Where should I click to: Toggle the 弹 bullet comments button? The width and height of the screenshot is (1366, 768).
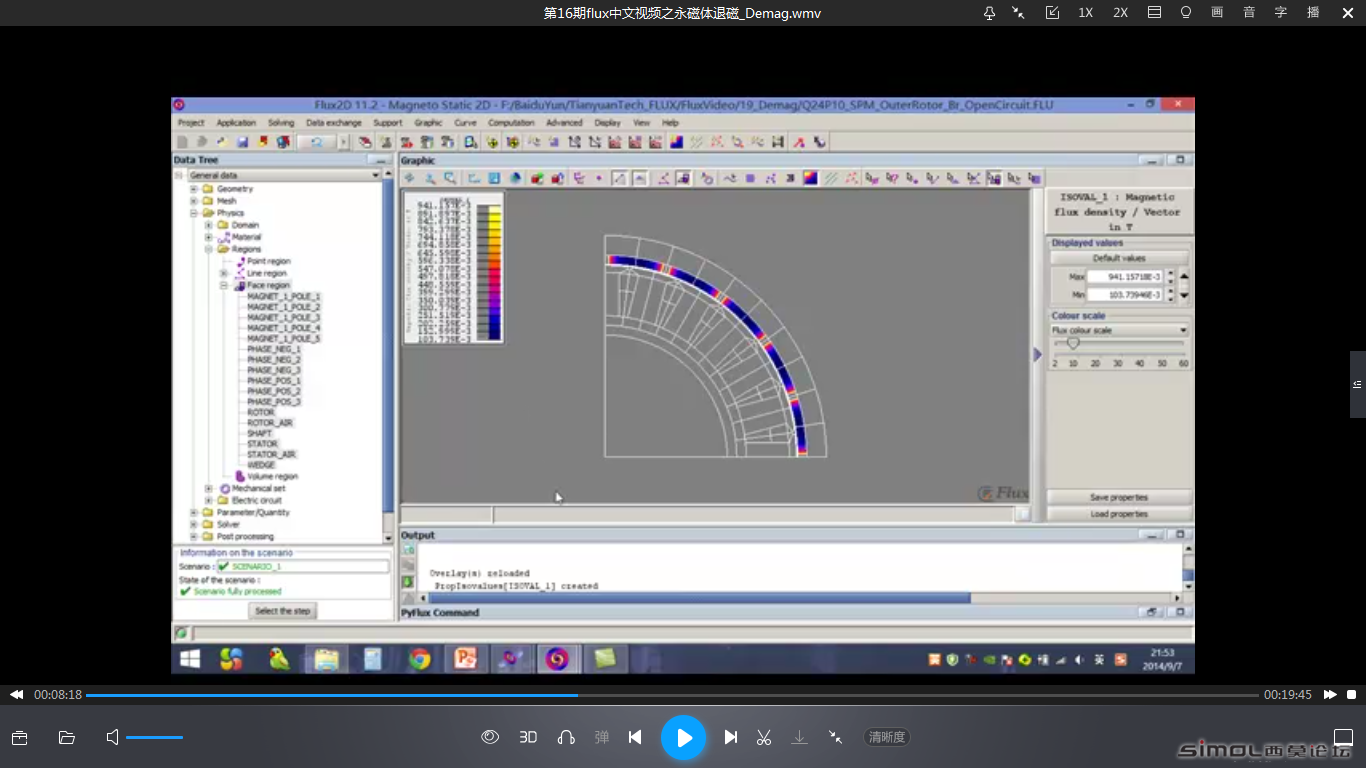(x=602, y=737)
